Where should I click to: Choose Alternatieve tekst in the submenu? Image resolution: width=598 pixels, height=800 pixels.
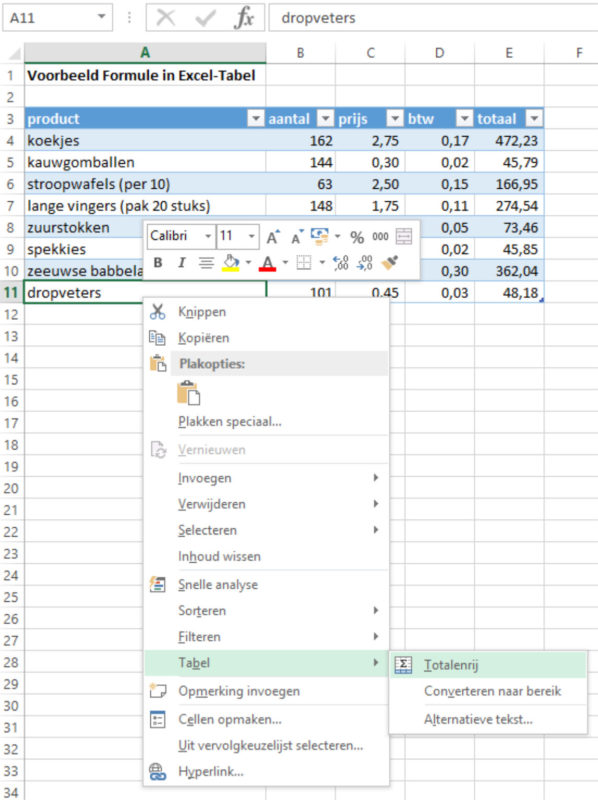point(488,719)
